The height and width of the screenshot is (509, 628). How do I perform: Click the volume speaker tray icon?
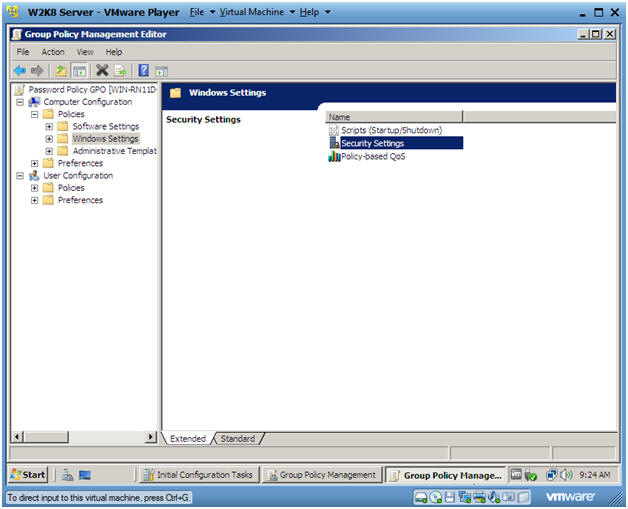[566, 475]
